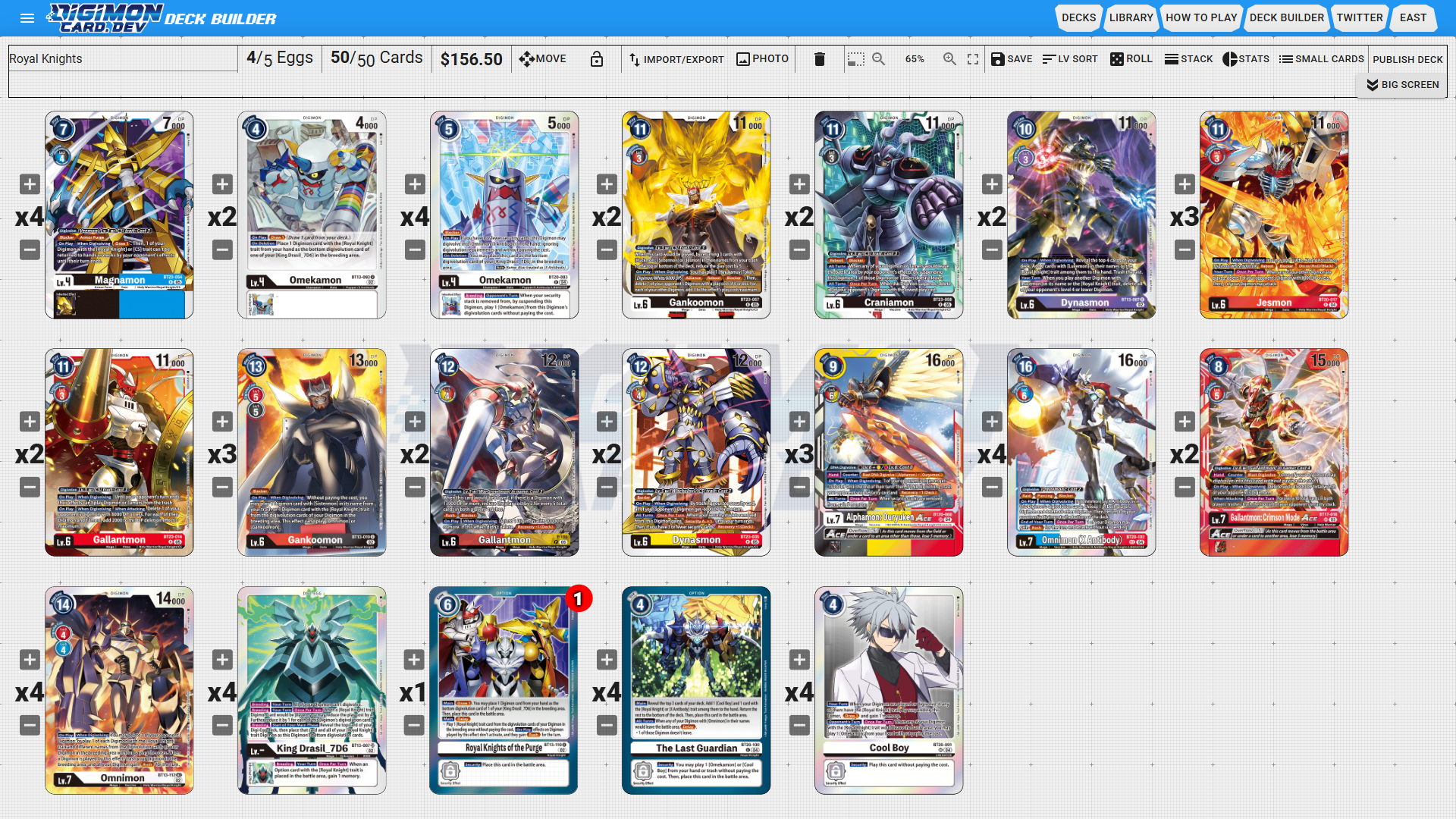Image resolution: width=1456 pixels, height=819 pixels.
Task: Expand BIG SCREEN view
Action: 1402,85
